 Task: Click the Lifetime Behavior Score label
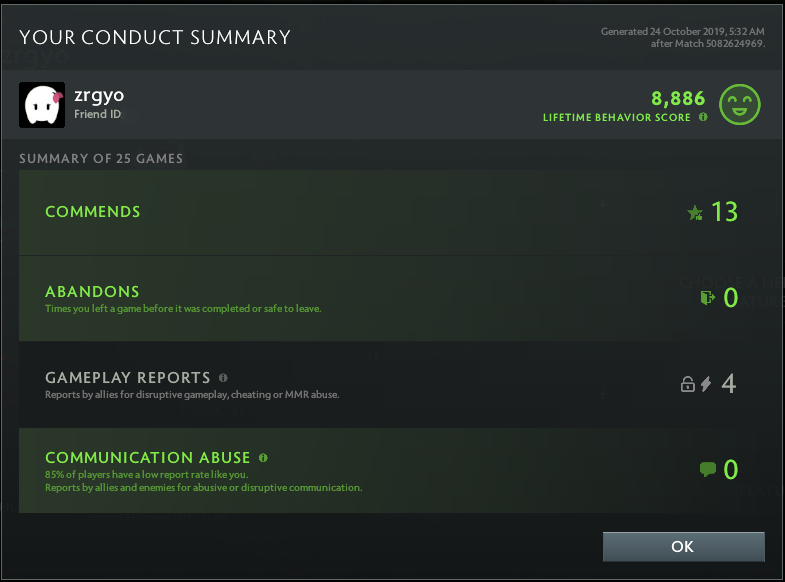click(616, 117)
